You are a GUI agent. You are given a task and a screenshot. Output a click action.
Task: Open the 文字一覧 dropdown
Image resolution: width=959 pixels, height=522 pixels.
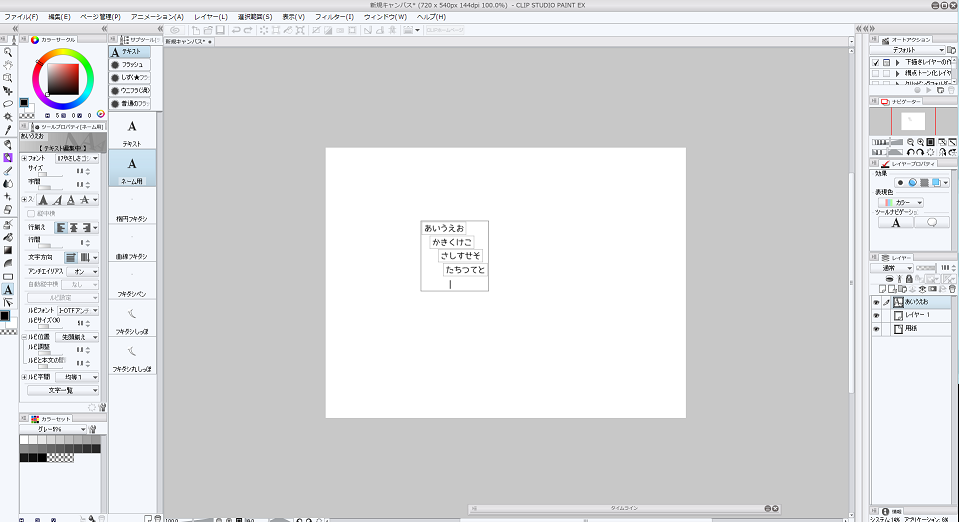tap(63, 390)
